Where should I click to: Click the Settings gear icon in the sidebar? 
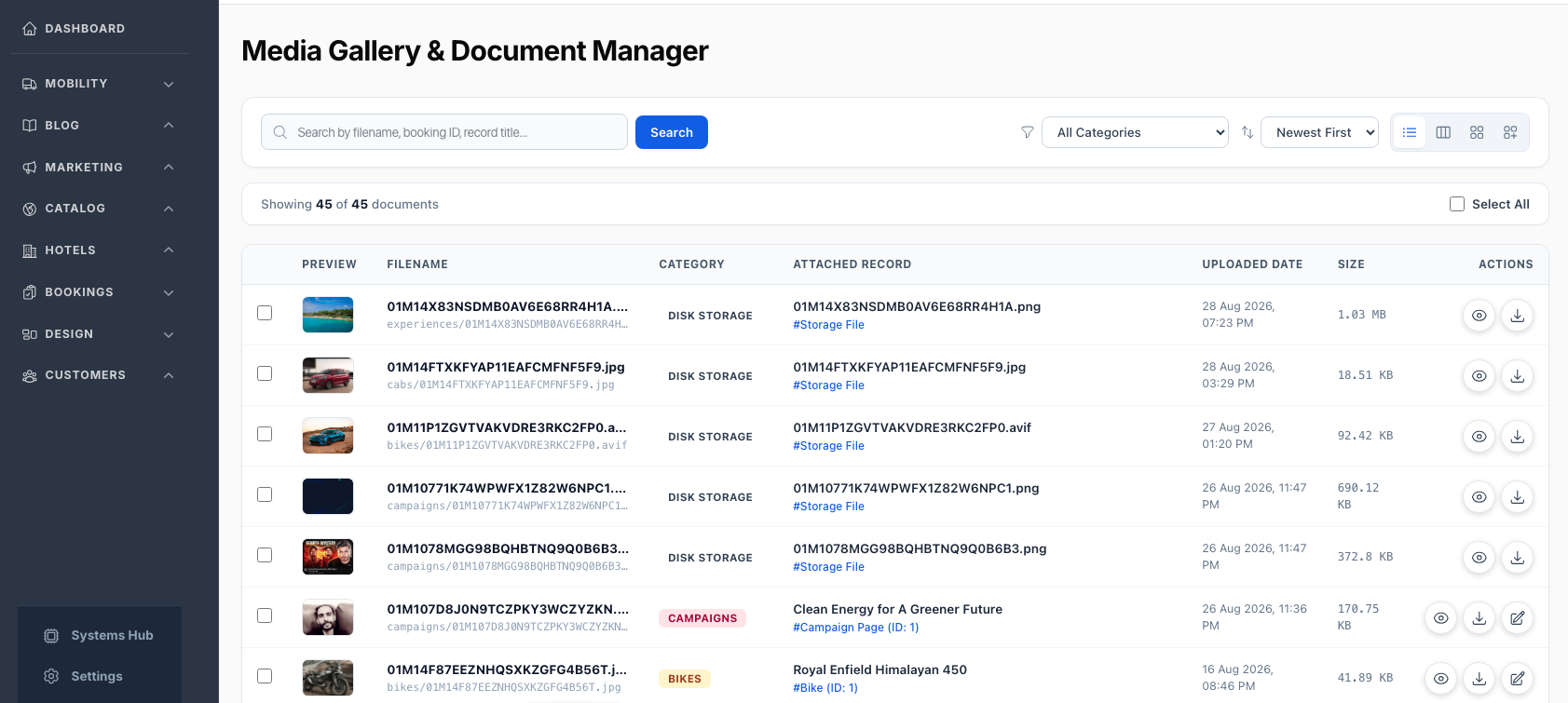click(52, 676)
